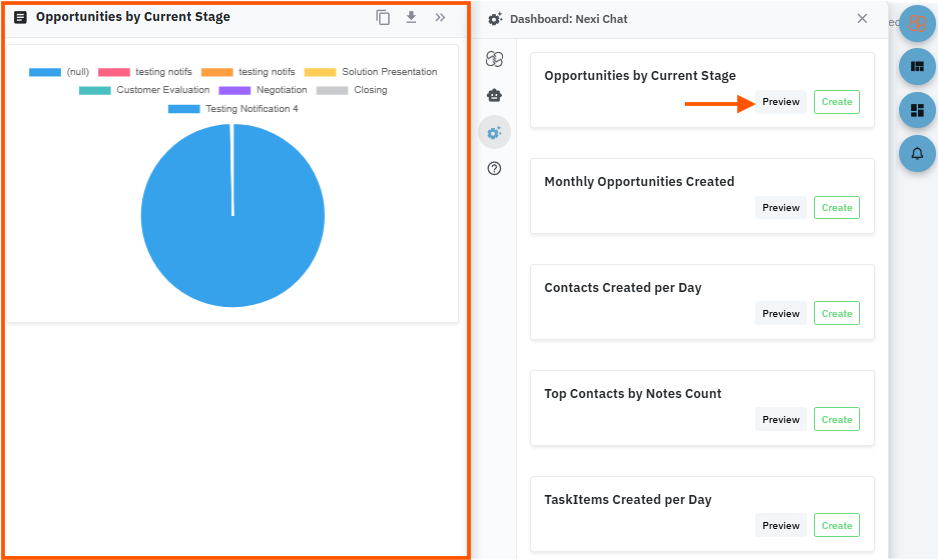Download the Opportunities by Current Stage chart
Image resolution: width=938 pixels, height=560 pixels.
pos(411,17)
